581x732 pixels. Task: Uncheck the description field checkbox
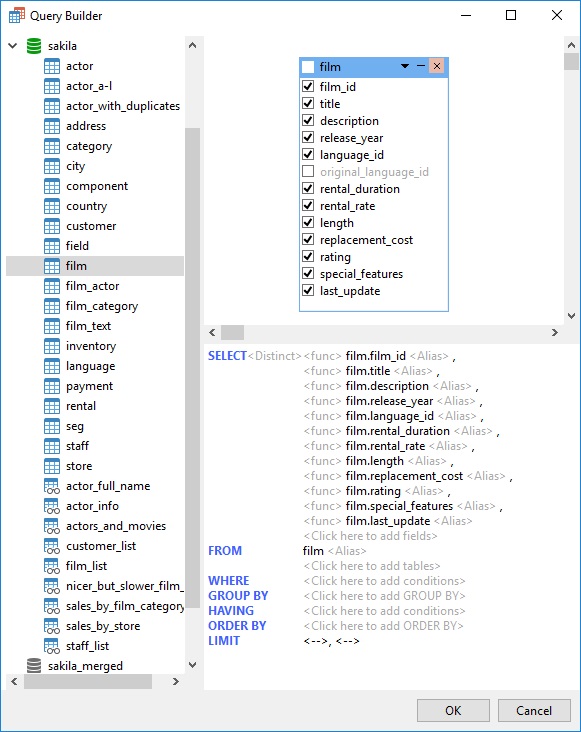(308, 120)
